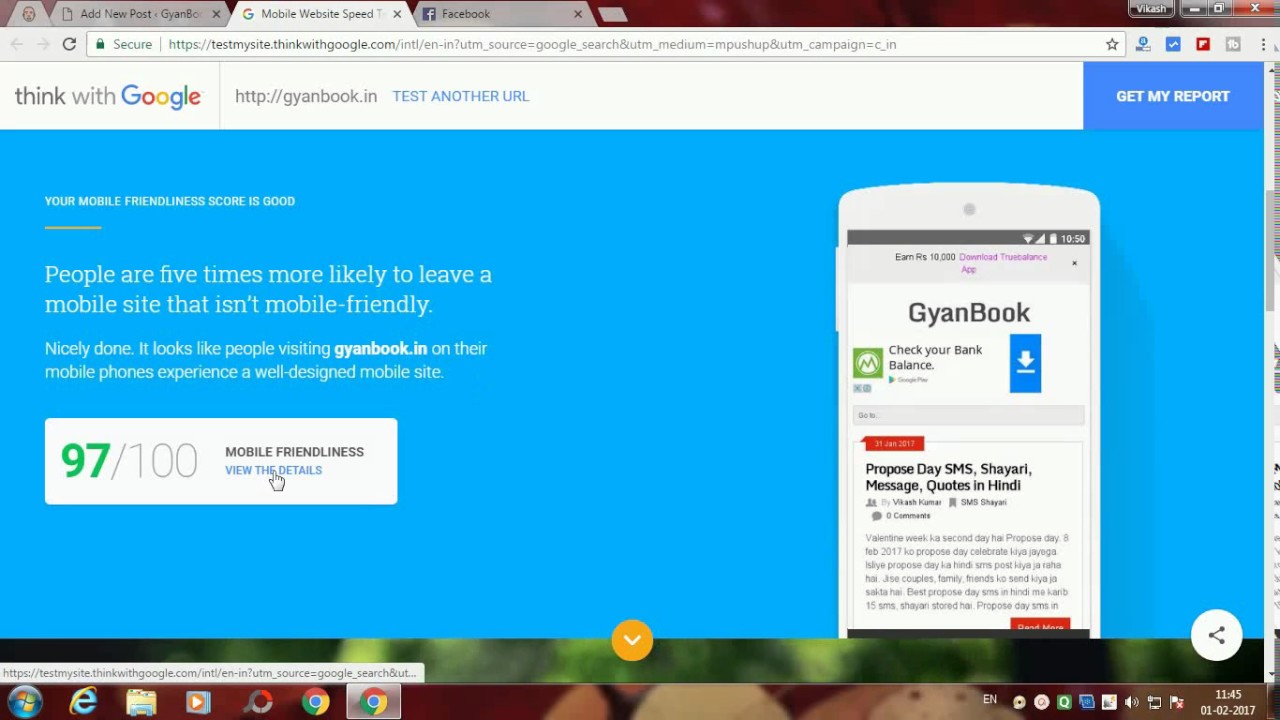Click the bold gyanbook.in text in description
The width and height of the screenshot is (1280, 720).
pos(380,348)
